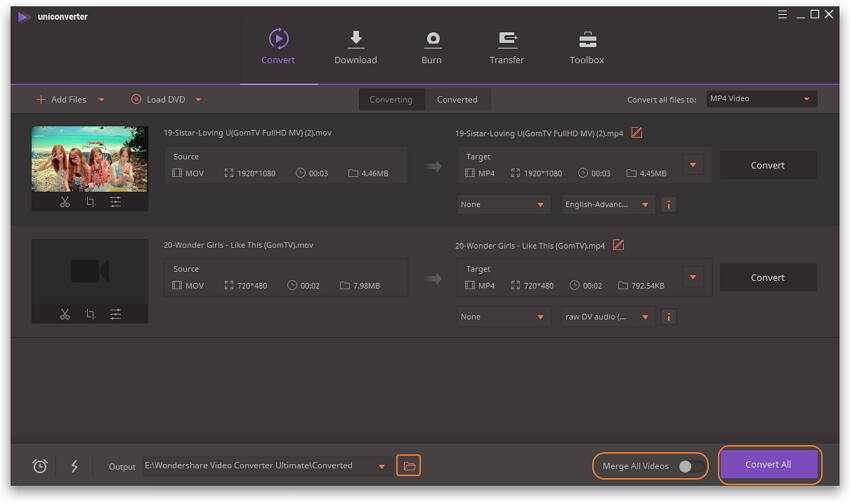
Task: Click info icon next to English-Advanced dropdown
Action: (668, 204)
